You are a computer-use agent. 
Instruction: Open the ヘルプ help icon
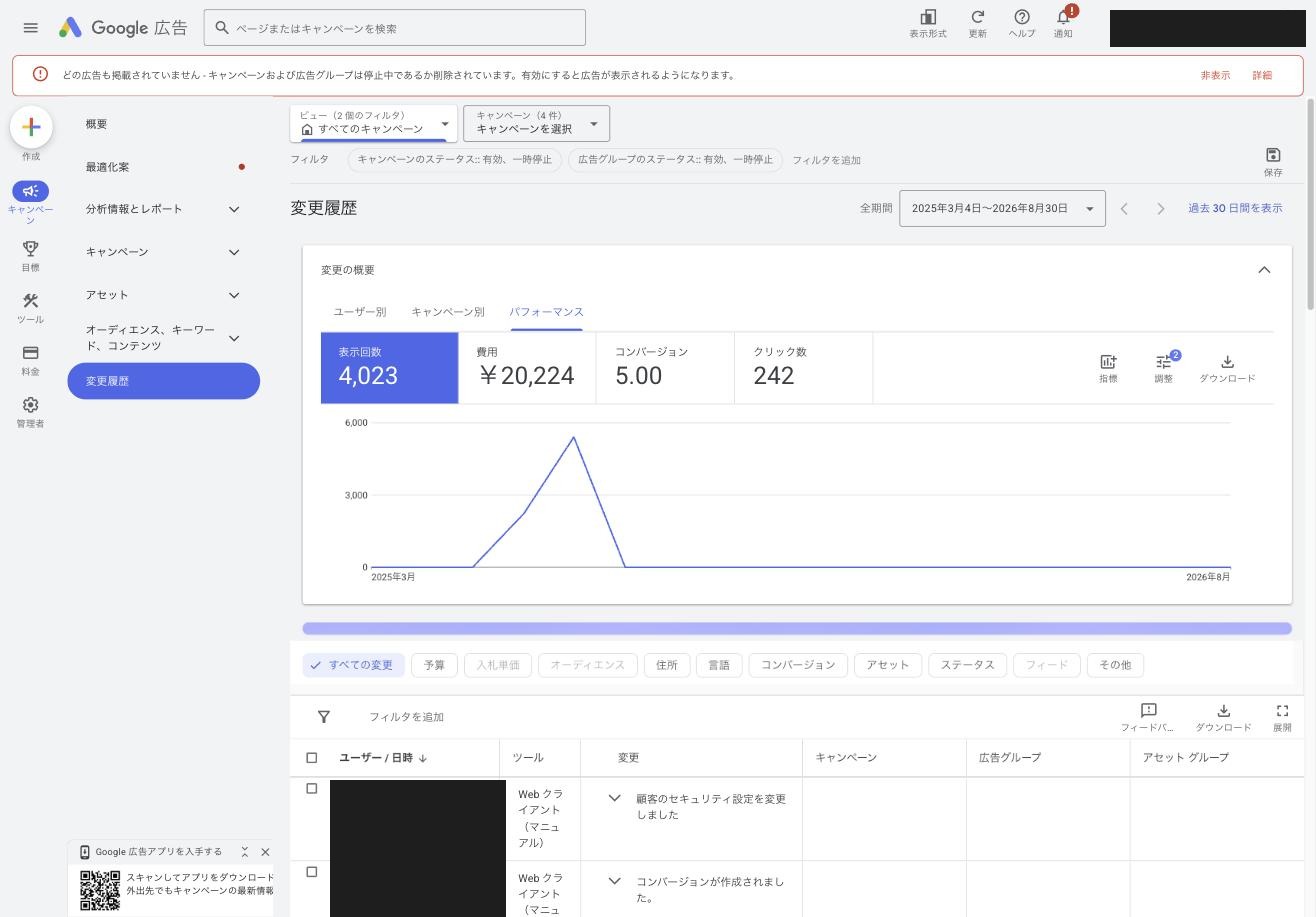click(x=1021, y=24)
